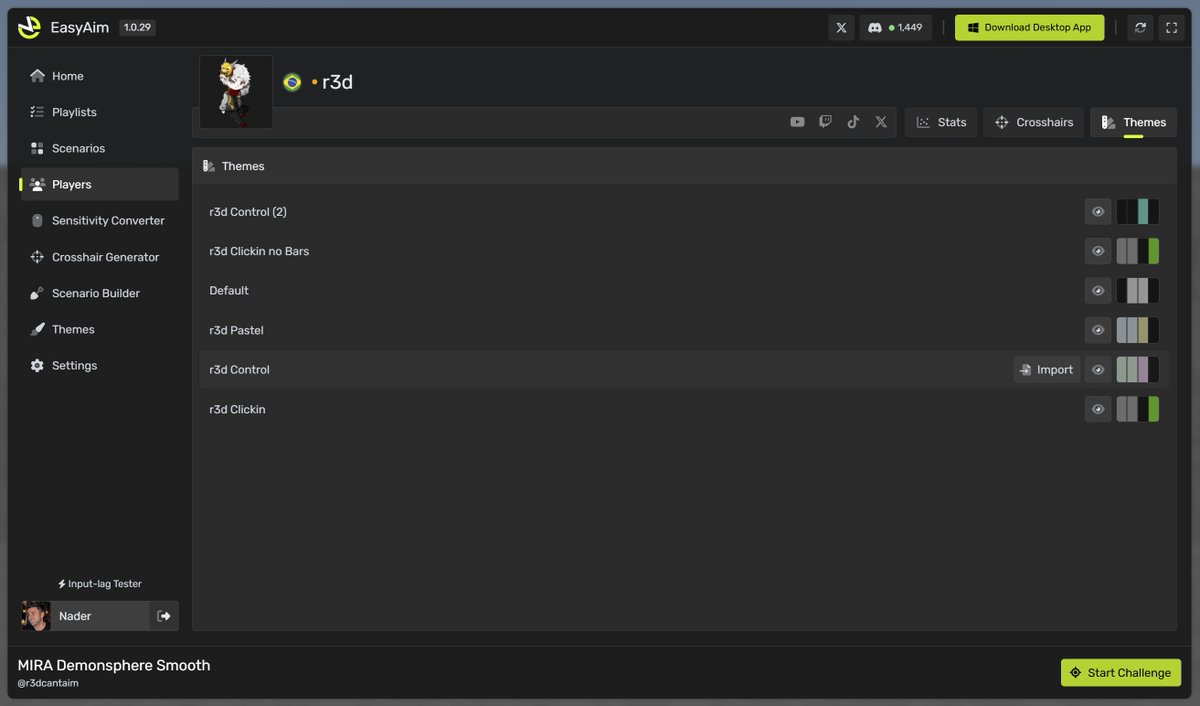The image size is (1200, 706).
Task: Enter fullscreen with the expand icon
Action: coord(1171,28)
